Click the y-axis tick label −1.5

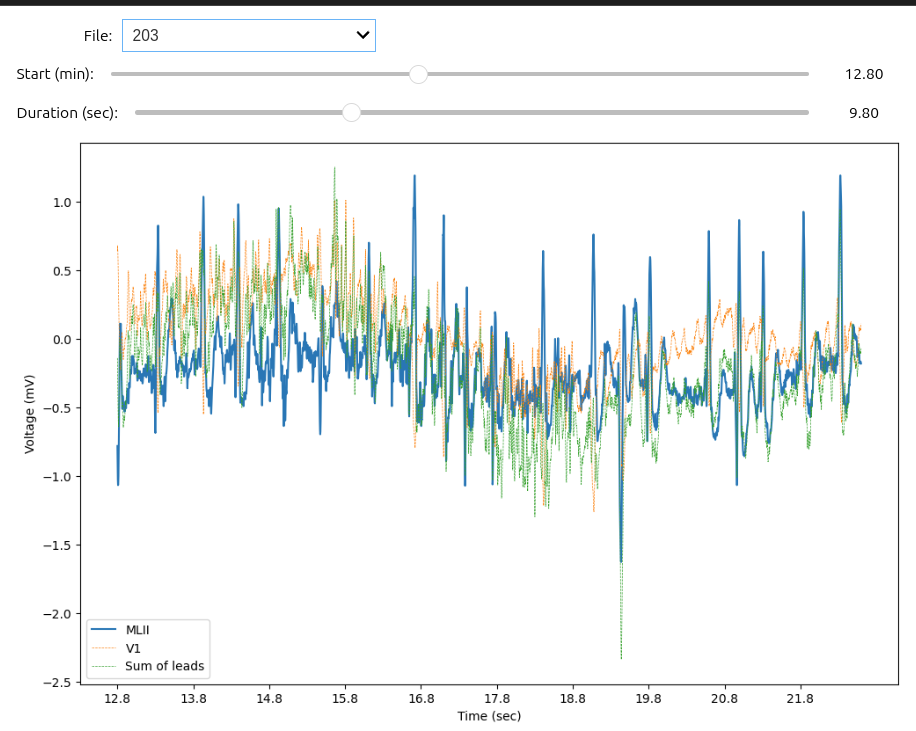[x=57, y=545]
